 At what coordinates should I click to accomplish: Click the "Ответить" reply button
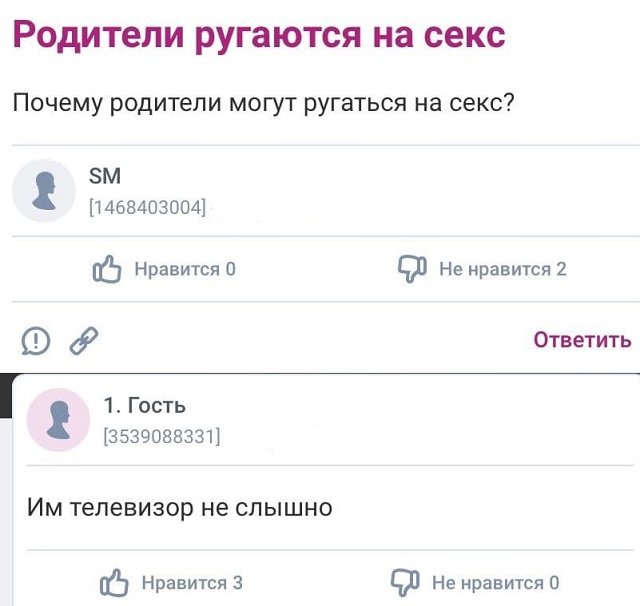[582, 340]
